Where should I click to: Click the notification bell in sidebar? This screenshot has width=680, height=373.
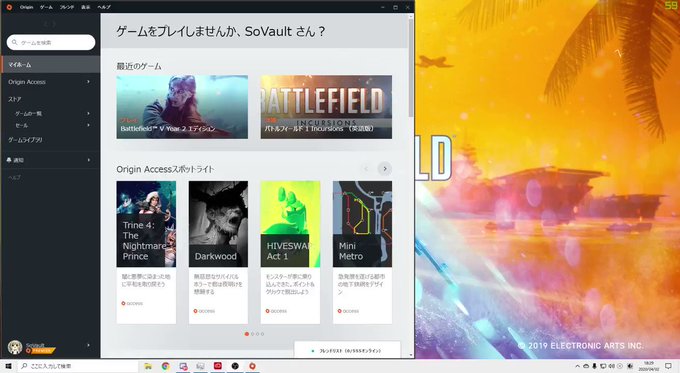[x=9, y=160]
